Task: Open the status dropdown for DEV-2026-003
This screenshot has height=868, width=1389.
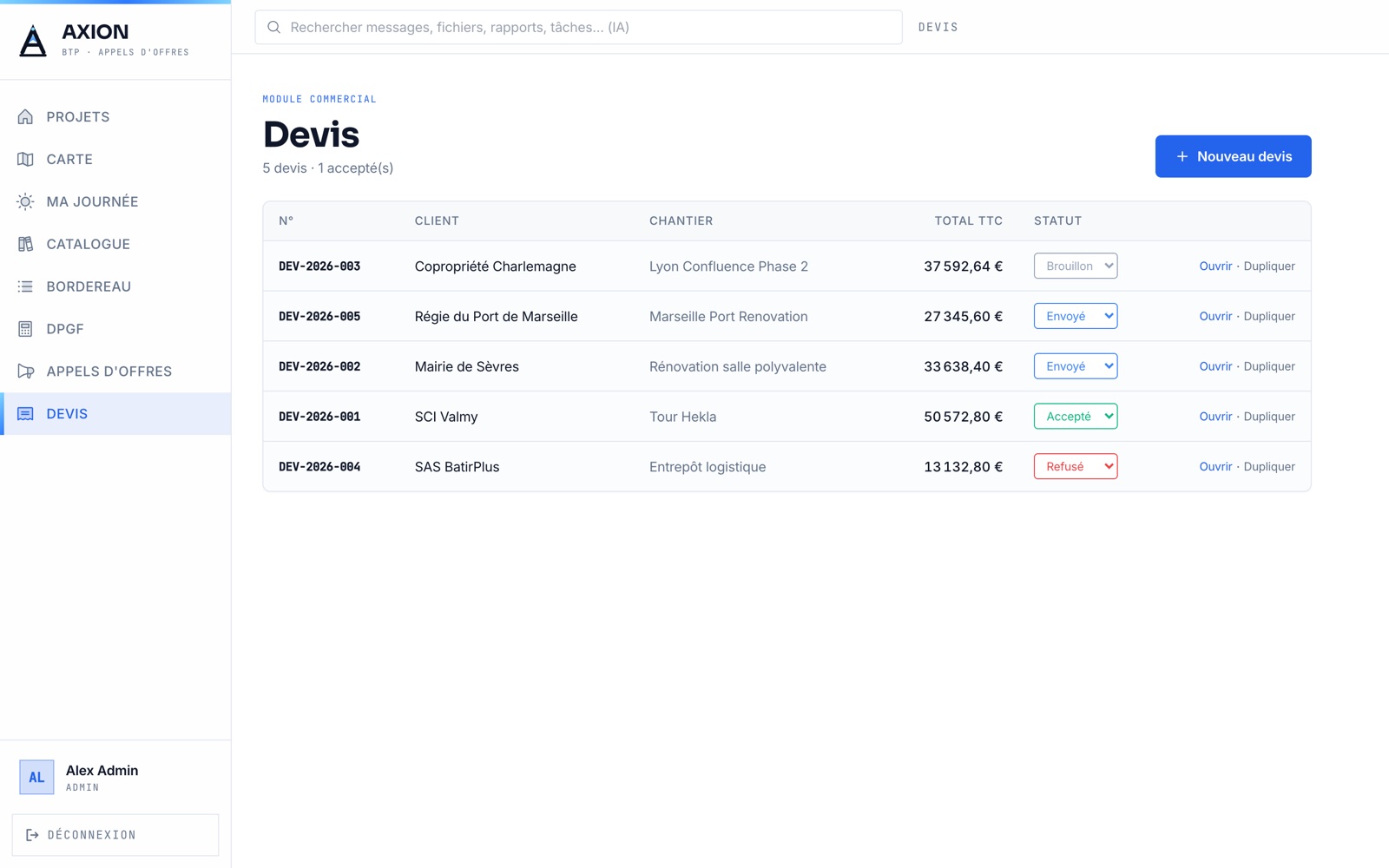Action: (x=1076, y=266)
